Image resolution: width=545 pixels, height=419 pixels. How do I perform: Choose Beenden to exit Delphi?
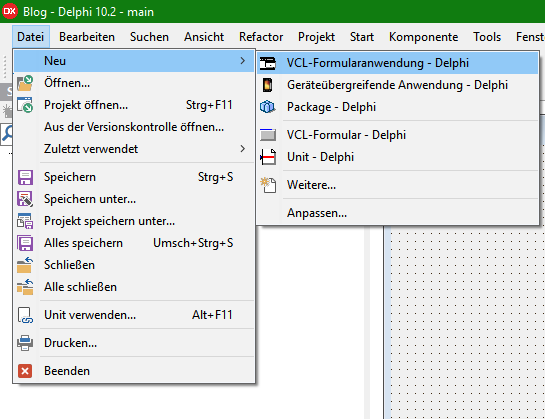[134, 371]
